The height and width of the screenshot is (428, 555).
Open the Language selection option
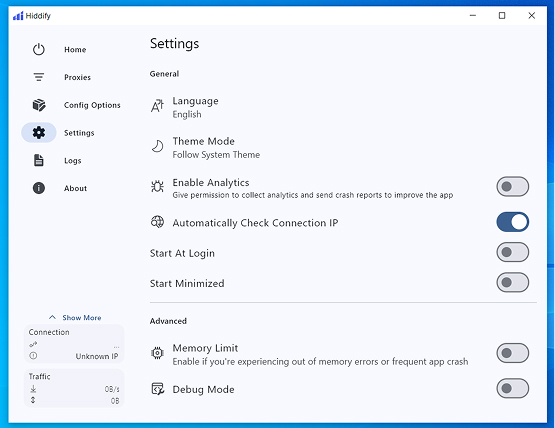tap(343, 107)
